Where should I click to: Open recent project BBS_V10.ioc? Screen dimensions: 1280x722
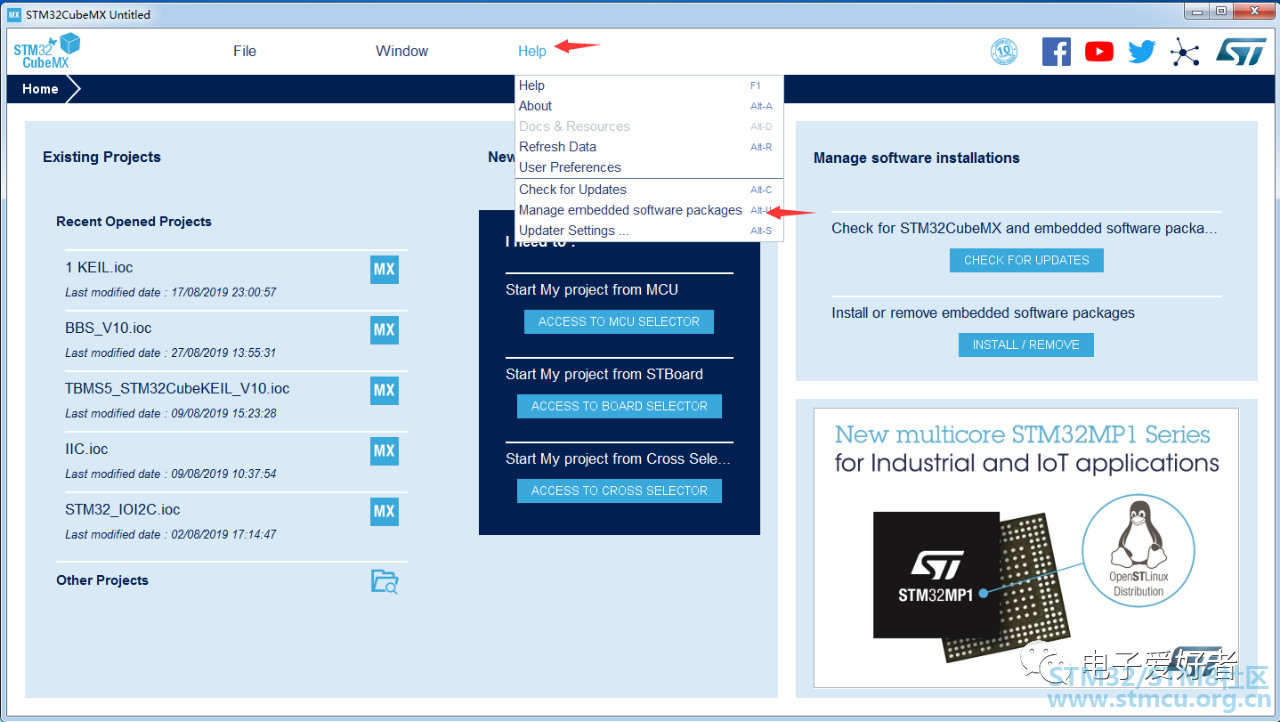[108, 328]
